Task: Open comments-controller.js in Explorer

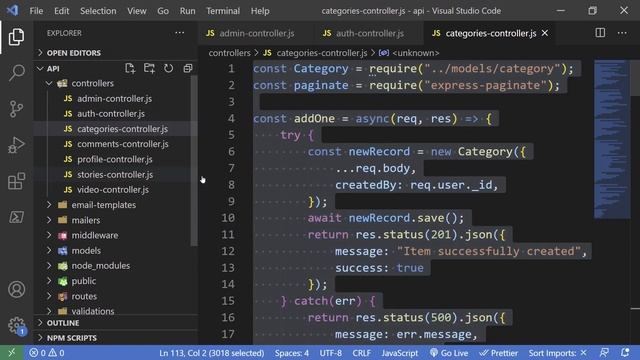Action: click(x=116, y=144)
